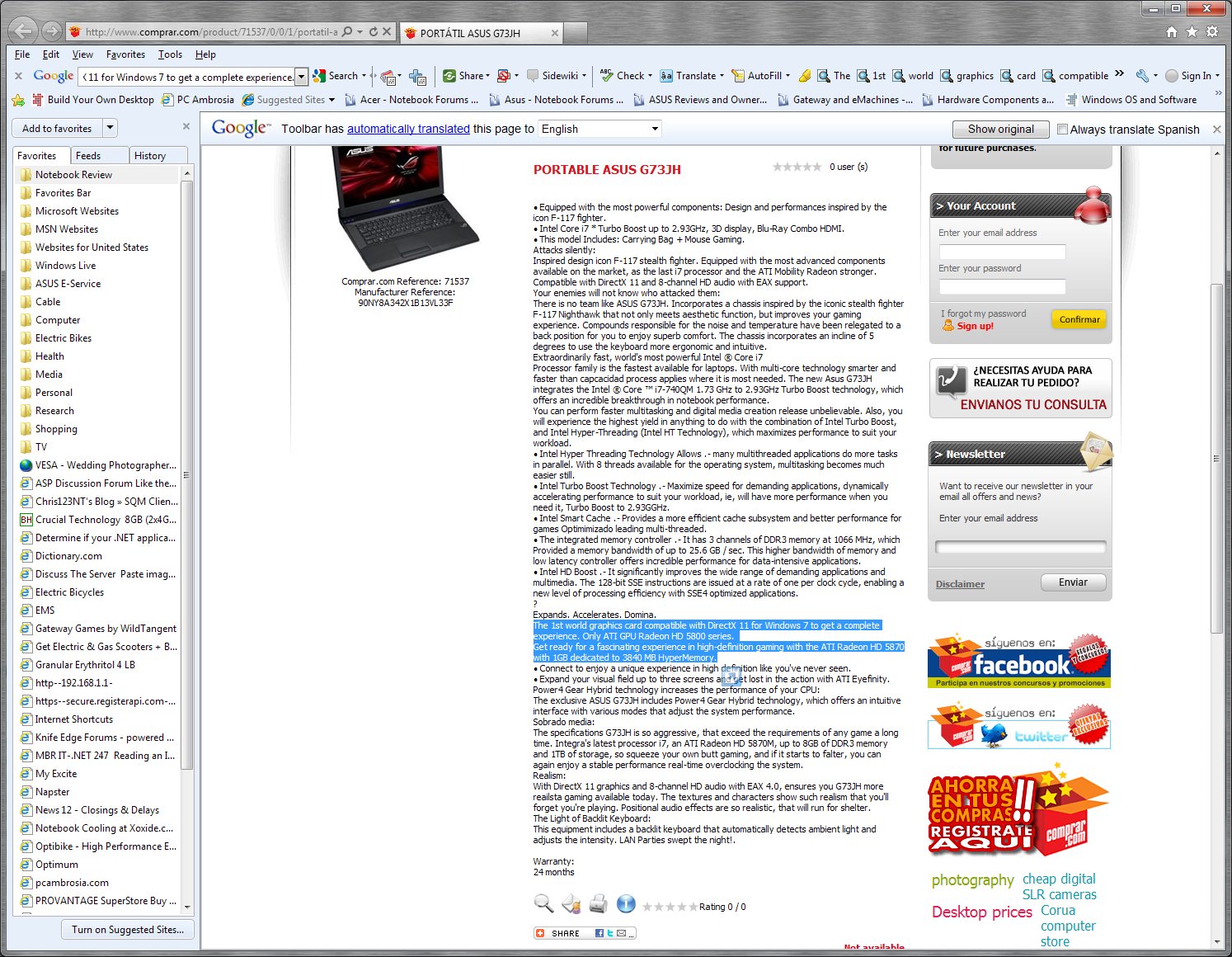Refresh the page from the address bar
The width and height of the screenshot is (1232, 957).
pyautogui.click(x=373, y=32)
